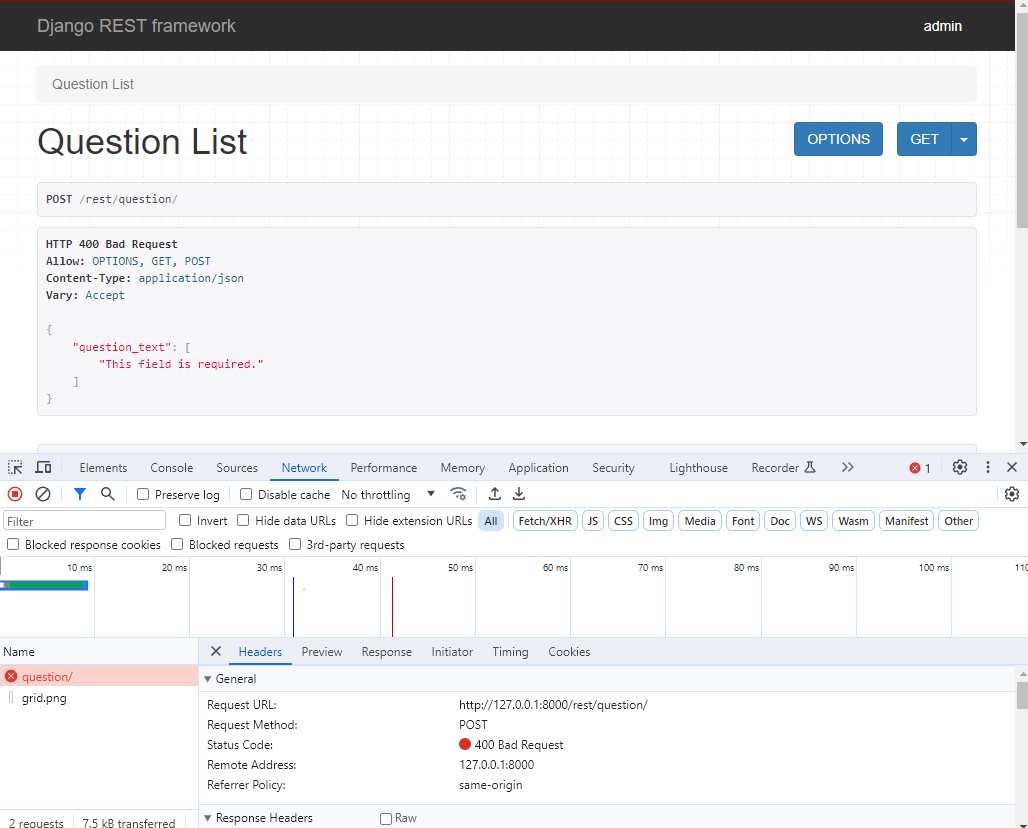
Task: Select the grid.png request row
Action: (x=99, y=698)
